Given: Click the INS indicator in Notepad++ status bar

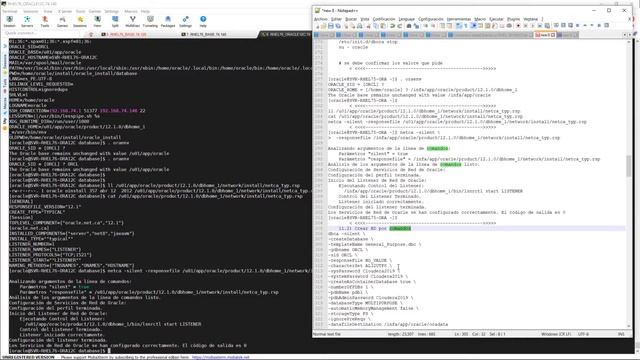Looking at the screenshot, I should (621, 334).
